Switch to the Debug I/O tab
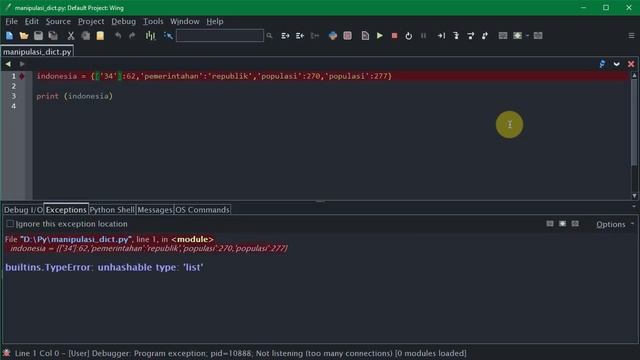Image resolution: width=640 pixels, height=360 pixels. [23, 210]
